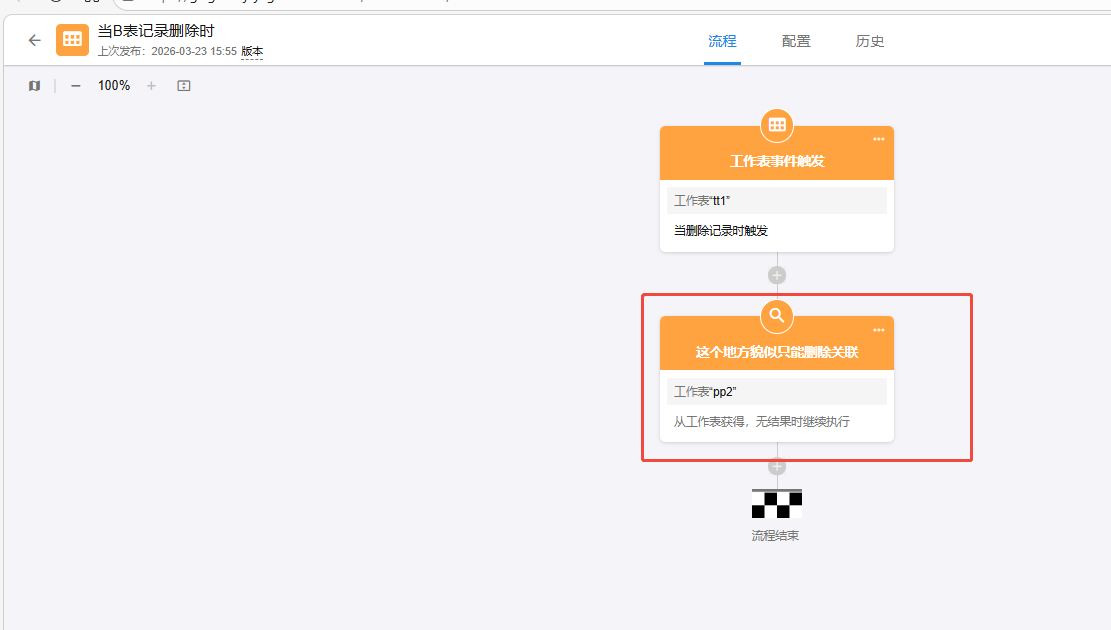The image size is (1111, 630).
Task: Fit the canvas with the fit-screen icon
Action: (184, 86)
